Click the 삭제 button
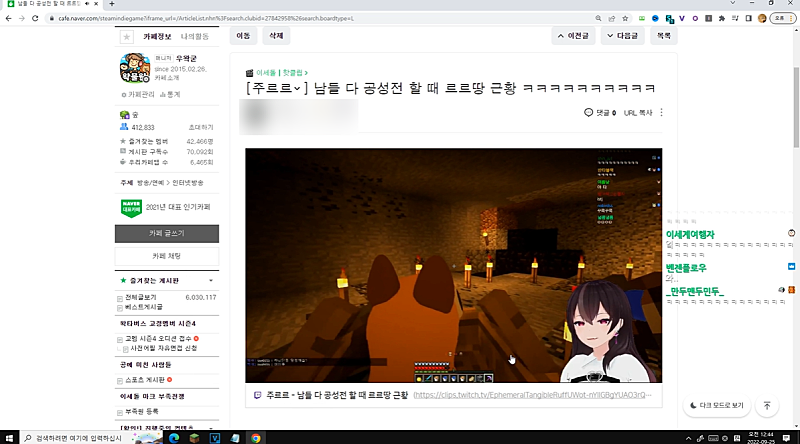The height and width of the screenshot is (444, 800). [276, 36]
